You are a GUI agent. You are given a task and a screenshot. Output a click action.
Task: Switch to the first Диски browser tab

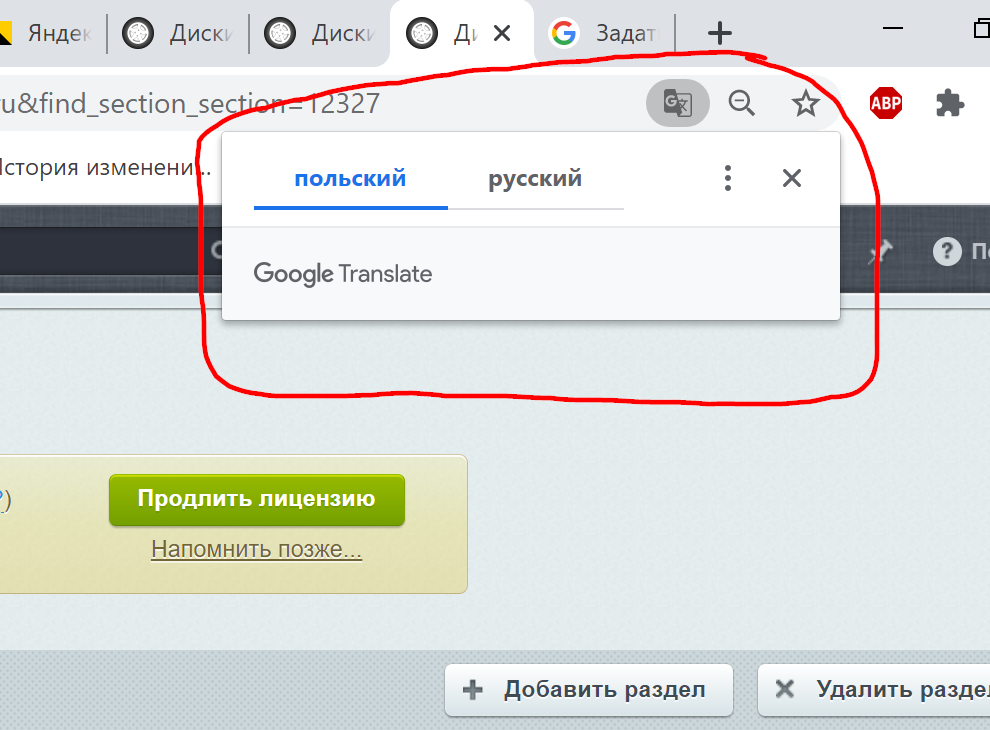178,33
